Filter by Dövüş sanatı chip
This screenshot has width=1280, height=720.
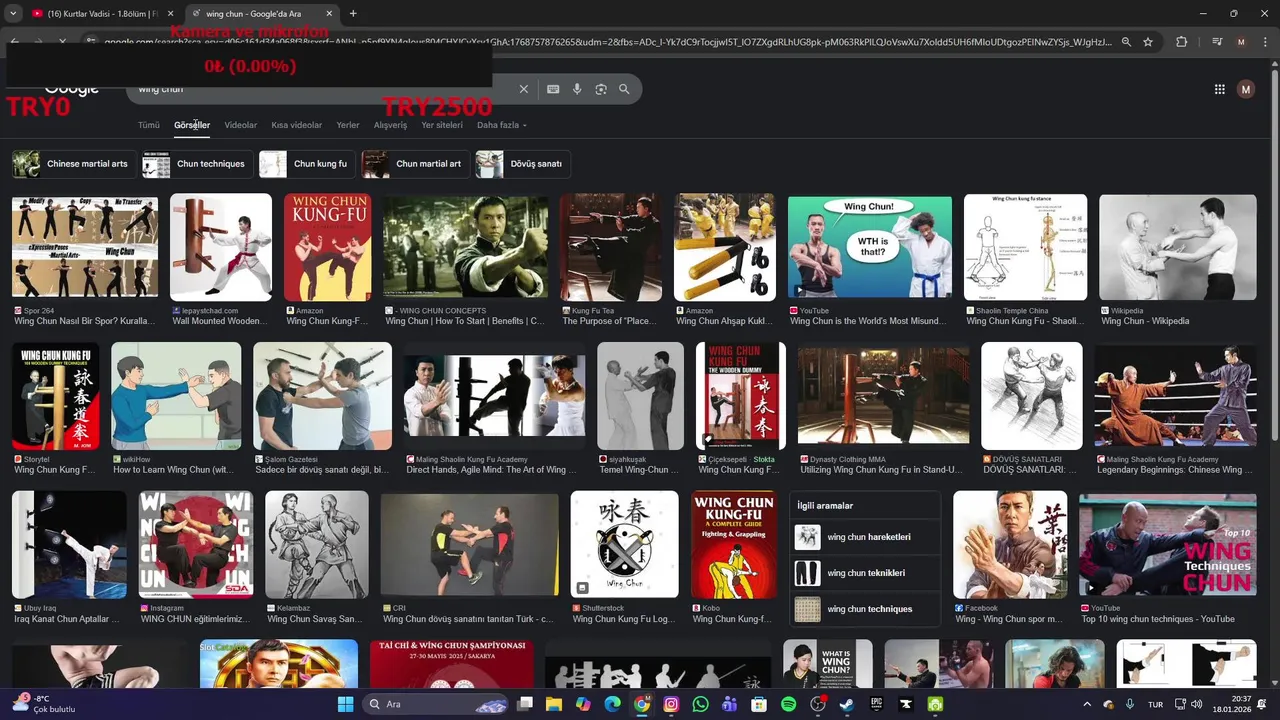click(523, 164)
